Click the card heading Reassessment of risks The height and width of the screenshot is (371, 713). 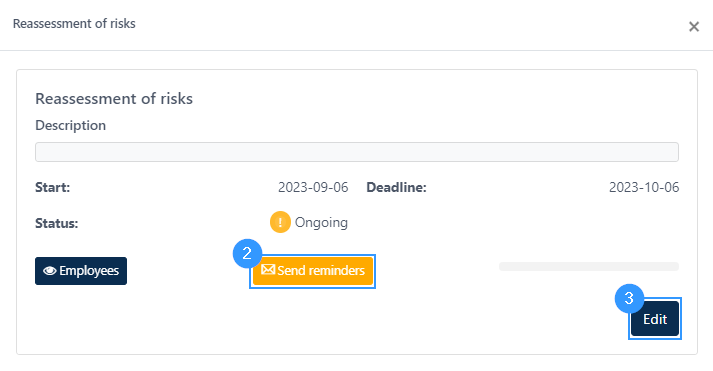pyautogui.click(x=114, y=99)
